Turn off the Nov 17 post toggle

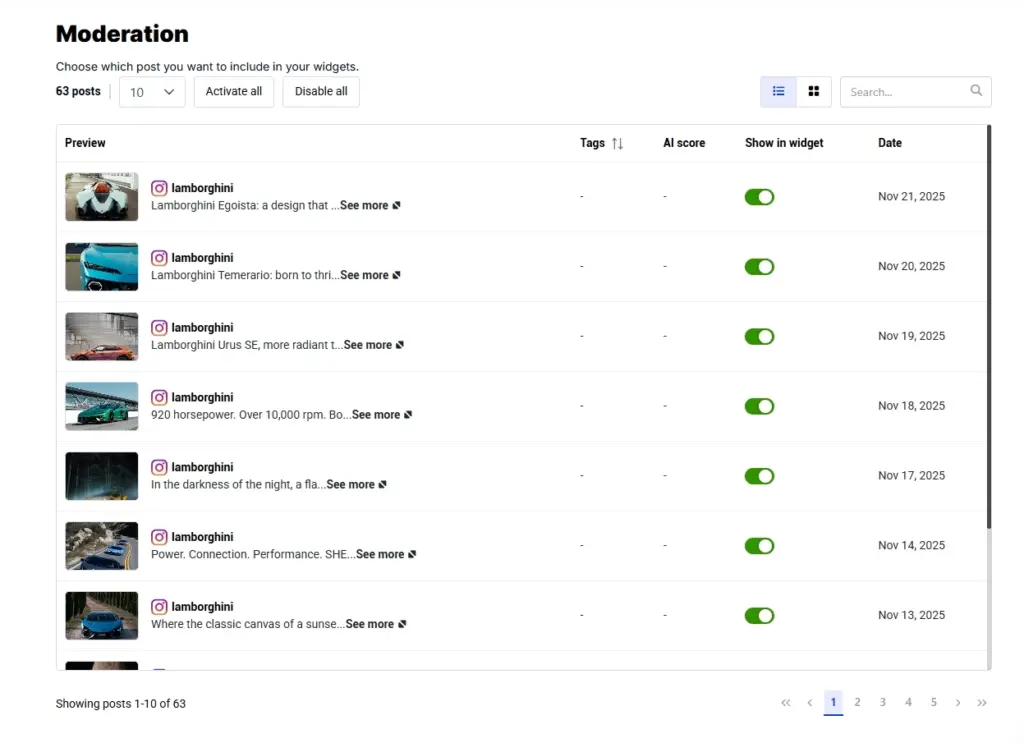759,475
